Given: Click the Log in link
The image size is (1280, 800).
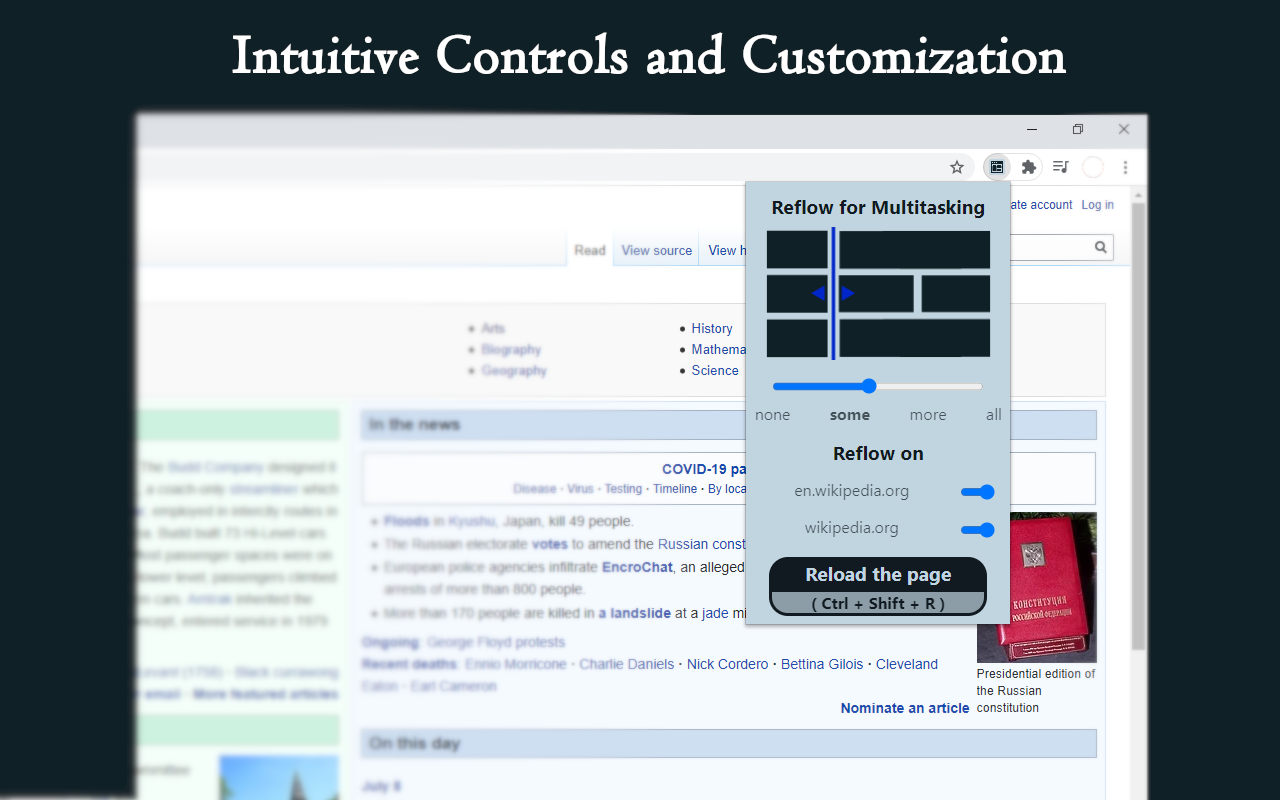Looking at the screenshot, I should tap(1097, 205).
